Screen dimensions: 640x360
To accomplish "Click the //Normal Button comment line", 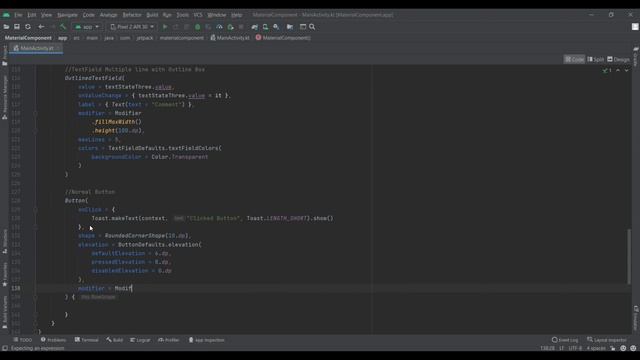I will [x=90, y=192].
